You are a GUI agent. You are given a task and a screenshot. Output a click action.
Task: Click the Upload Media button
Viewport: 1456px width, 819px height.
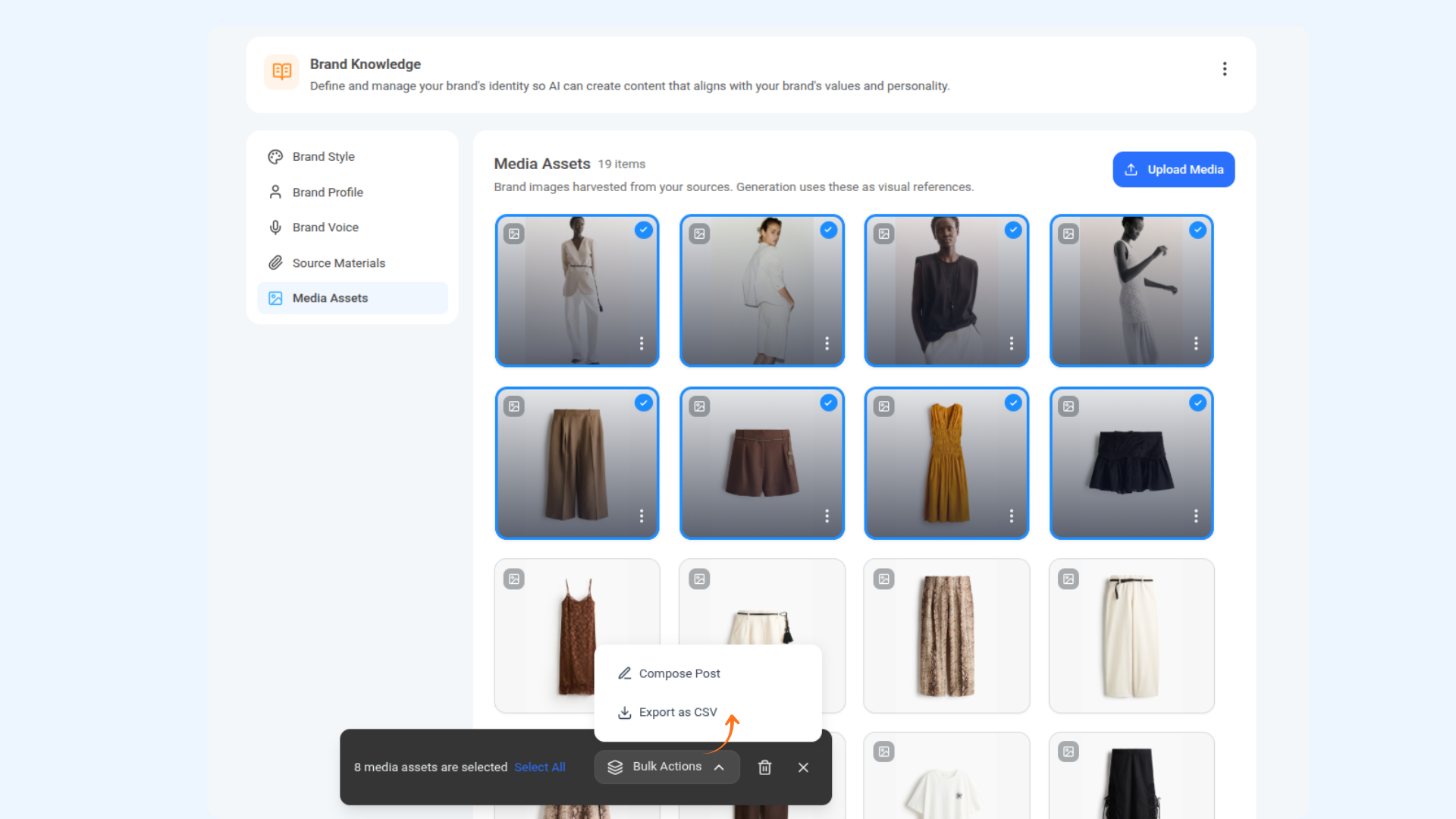pyautogui.click(x=1173, y=169)
